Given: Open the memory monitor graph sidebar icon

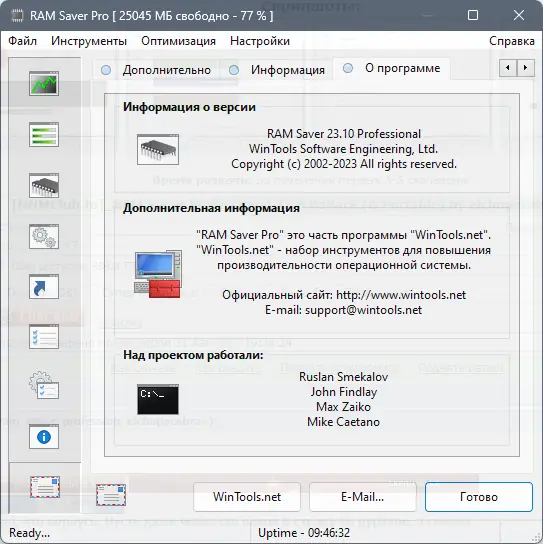Looking at the screenshot, I should click(x=44, y=84).
